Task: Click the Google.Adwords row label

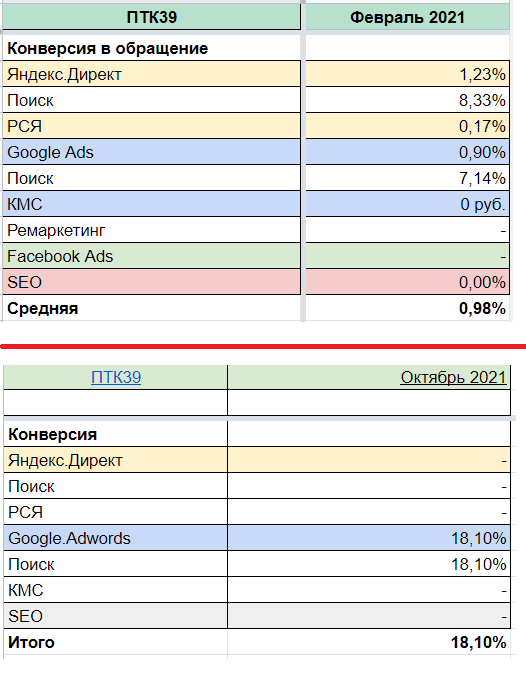Action: click(115, 538)
